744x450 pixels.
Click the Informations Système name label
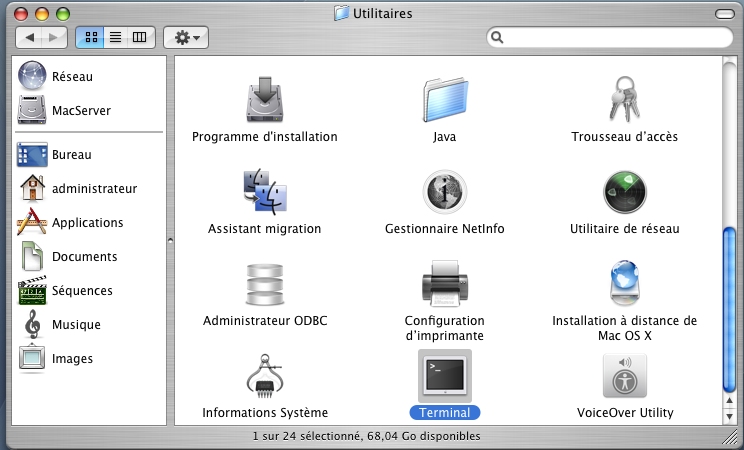265,412
